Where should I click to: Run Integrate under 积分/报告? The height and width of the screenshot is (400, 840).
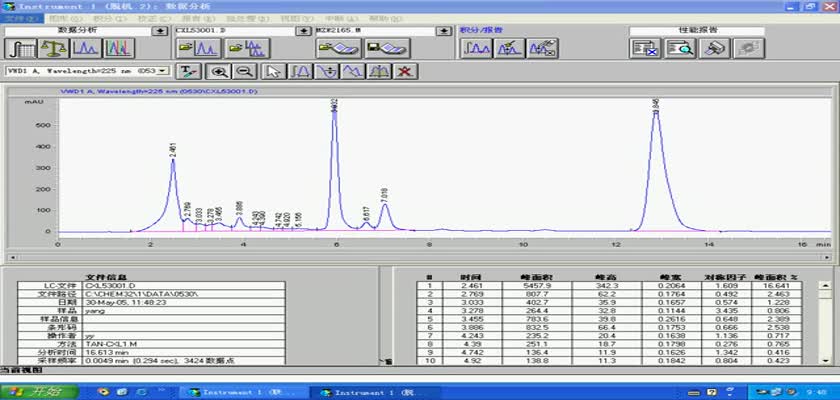476,49
